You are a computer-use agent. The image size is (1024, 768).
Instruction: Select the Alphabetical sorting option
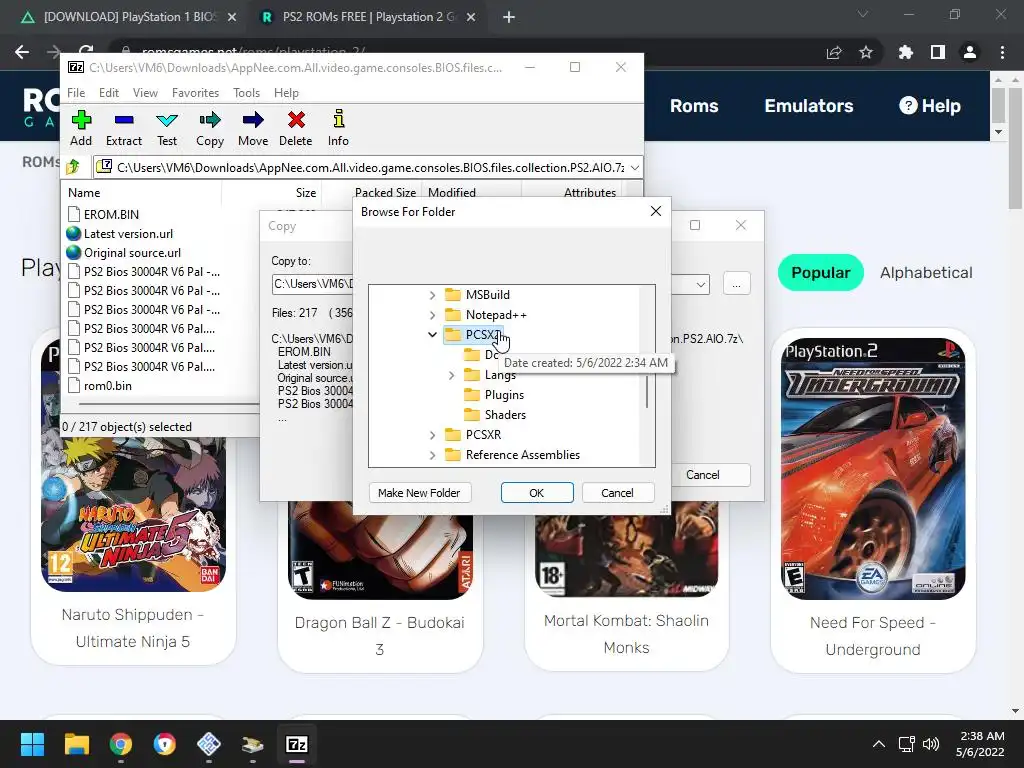926,272
